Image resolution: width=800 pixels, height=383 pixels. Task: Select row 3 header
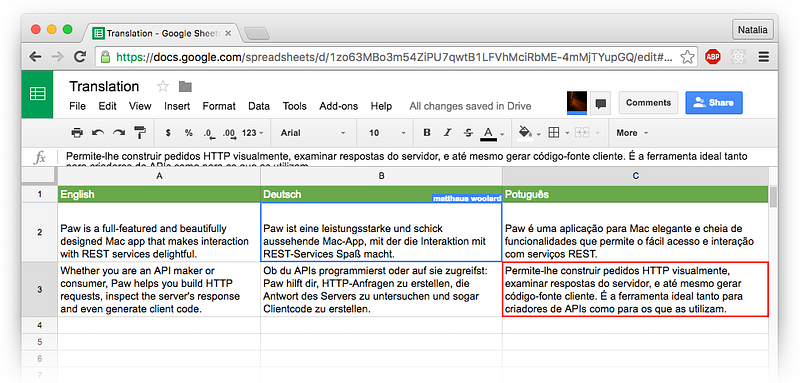click(x=39, y=290)
